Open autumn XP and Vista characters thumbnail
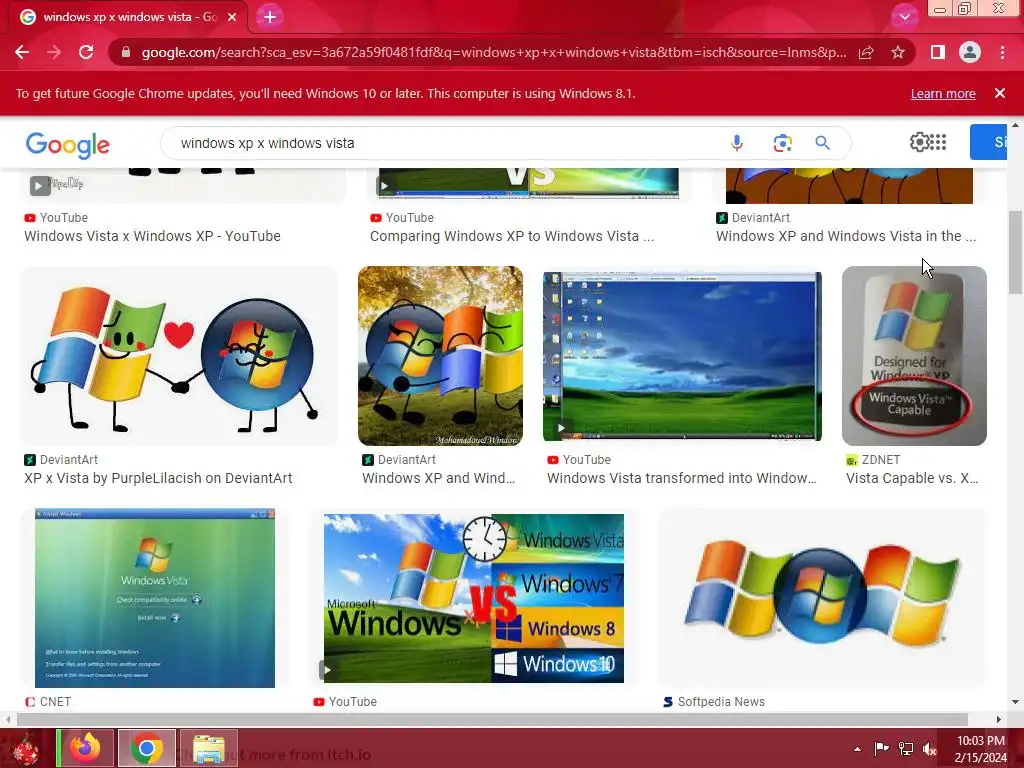The height and width of the screenshot is (768, 1024). coord(440,356)
